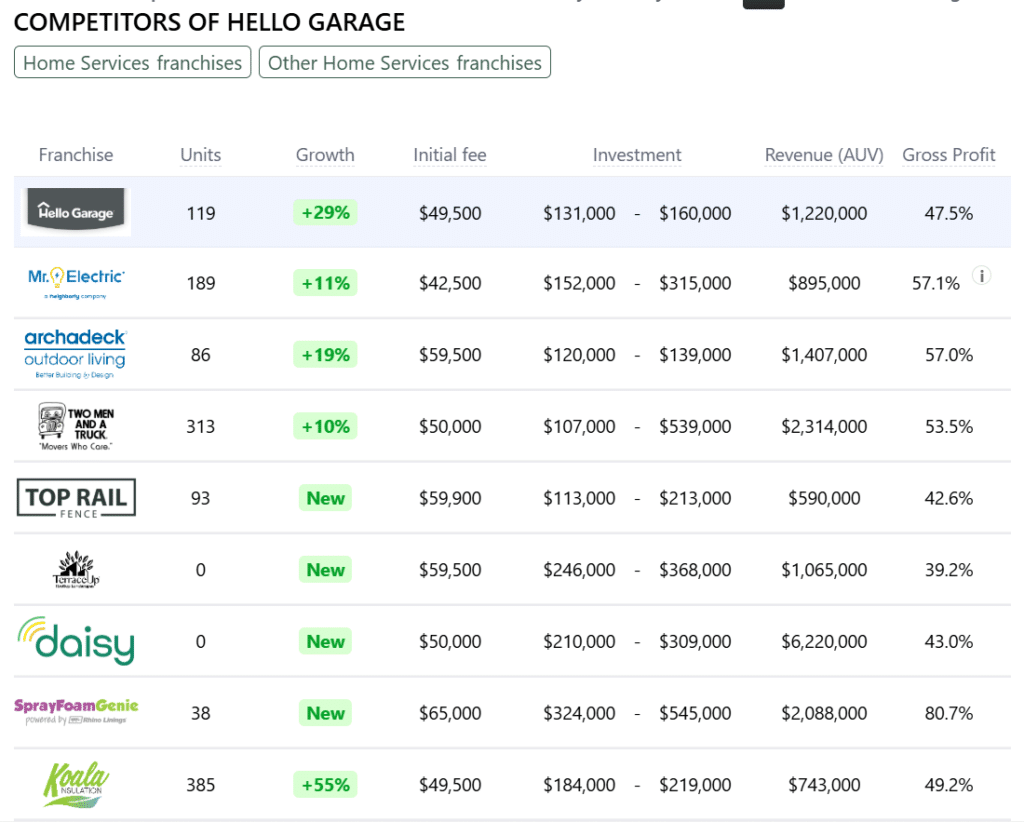The height and width of the screenshot is (822, 1024).
Task: Click the +55% growth badge
Action: coord(325,784)
